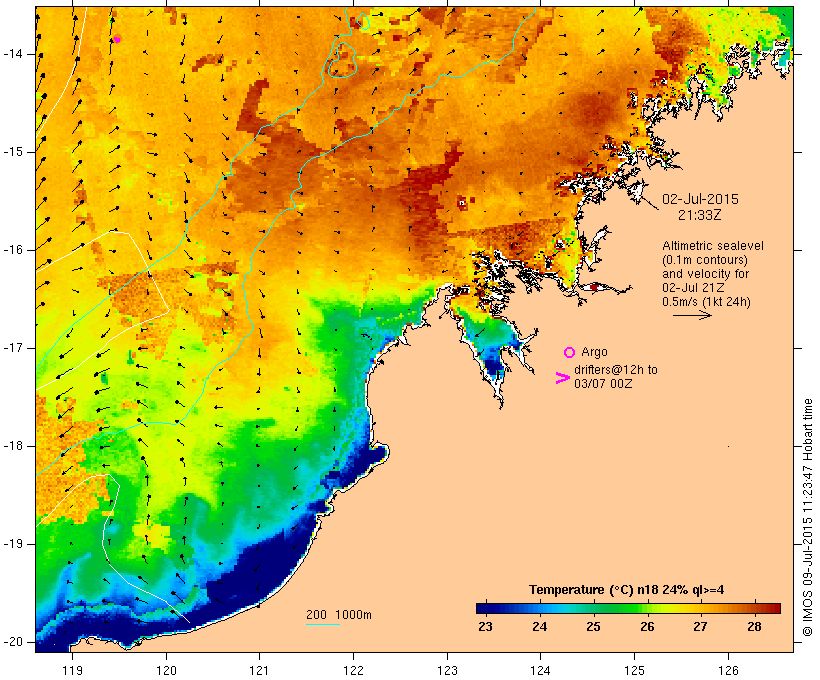This screenshot has width=820, height=680.
Task: Click the 'Altimetric sealevel' annotation line
Action: click(x=713, y=246)
